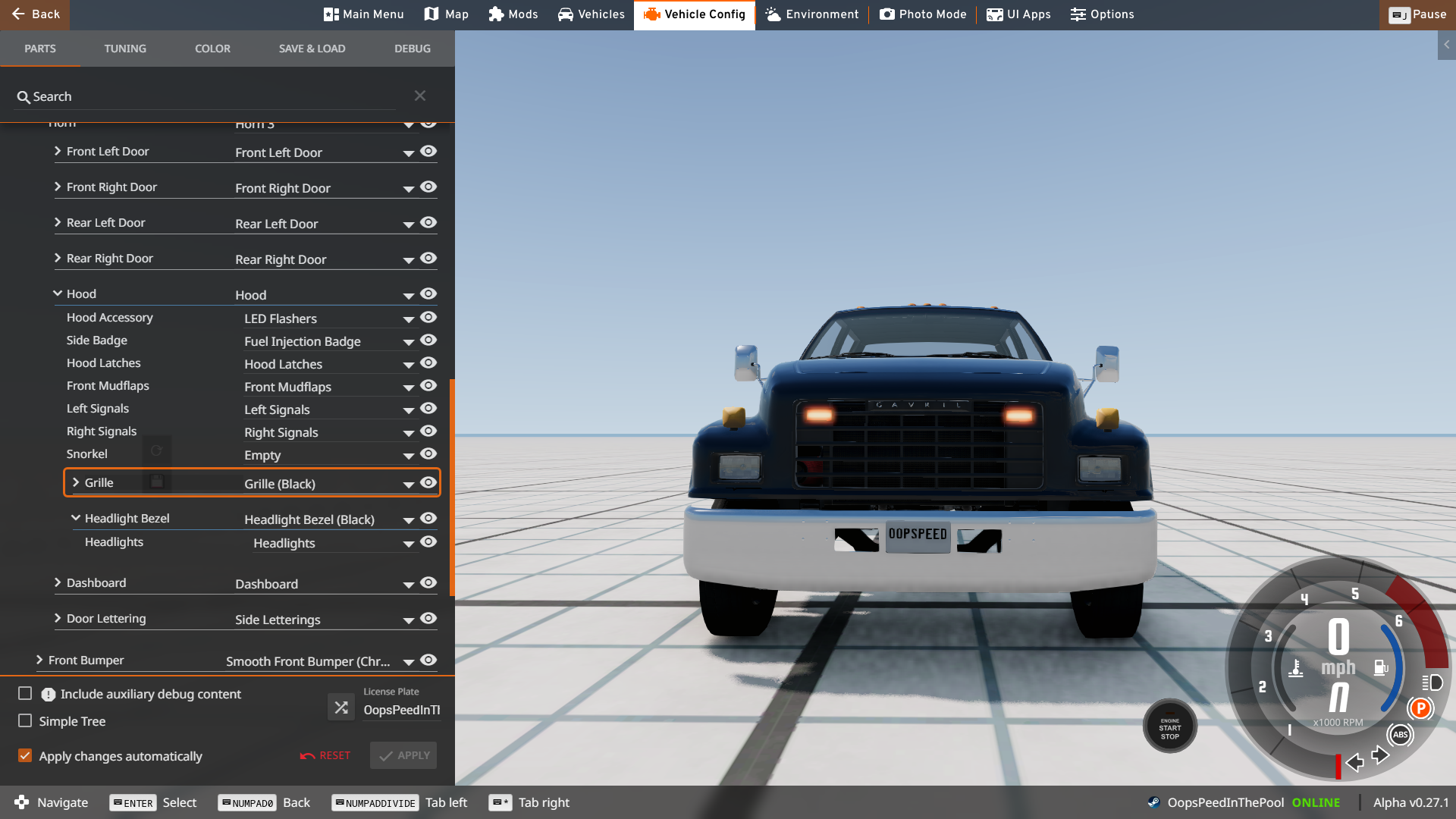Open the UI Apps menu

point(1018,14)
